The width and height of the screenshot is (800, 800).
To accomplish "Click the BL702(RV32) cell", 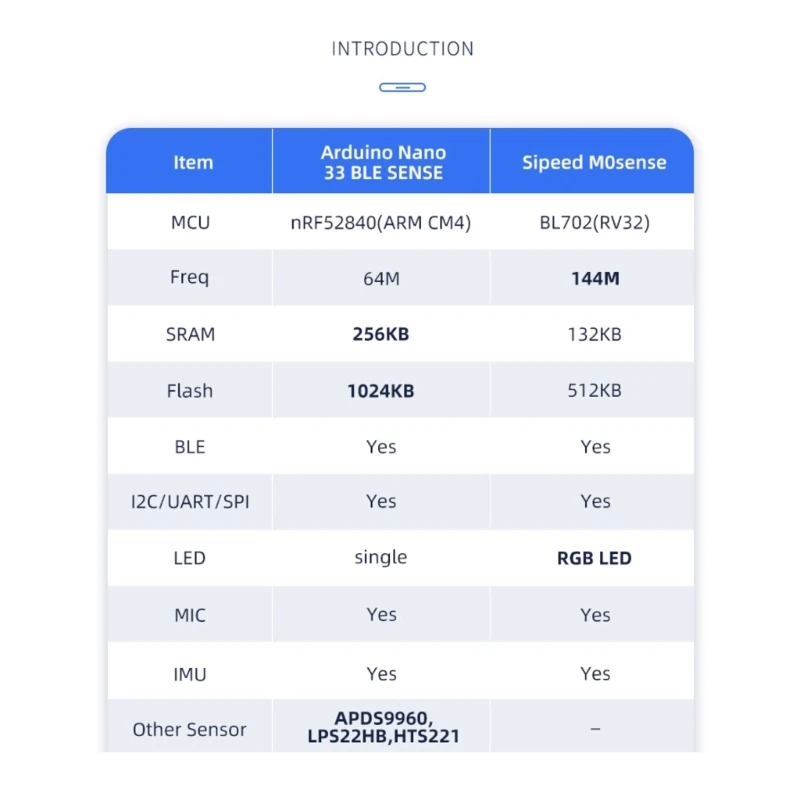I will click(594, 222).
